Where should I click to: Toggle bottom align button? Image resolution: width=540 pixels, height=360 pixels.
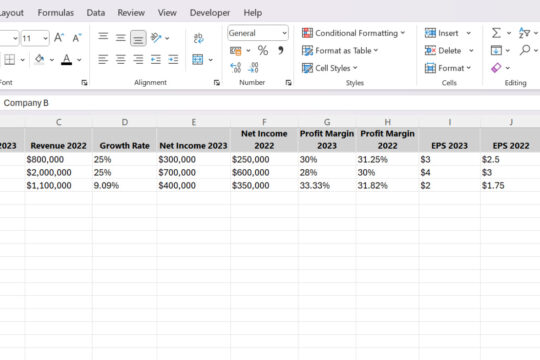[138, 38]
